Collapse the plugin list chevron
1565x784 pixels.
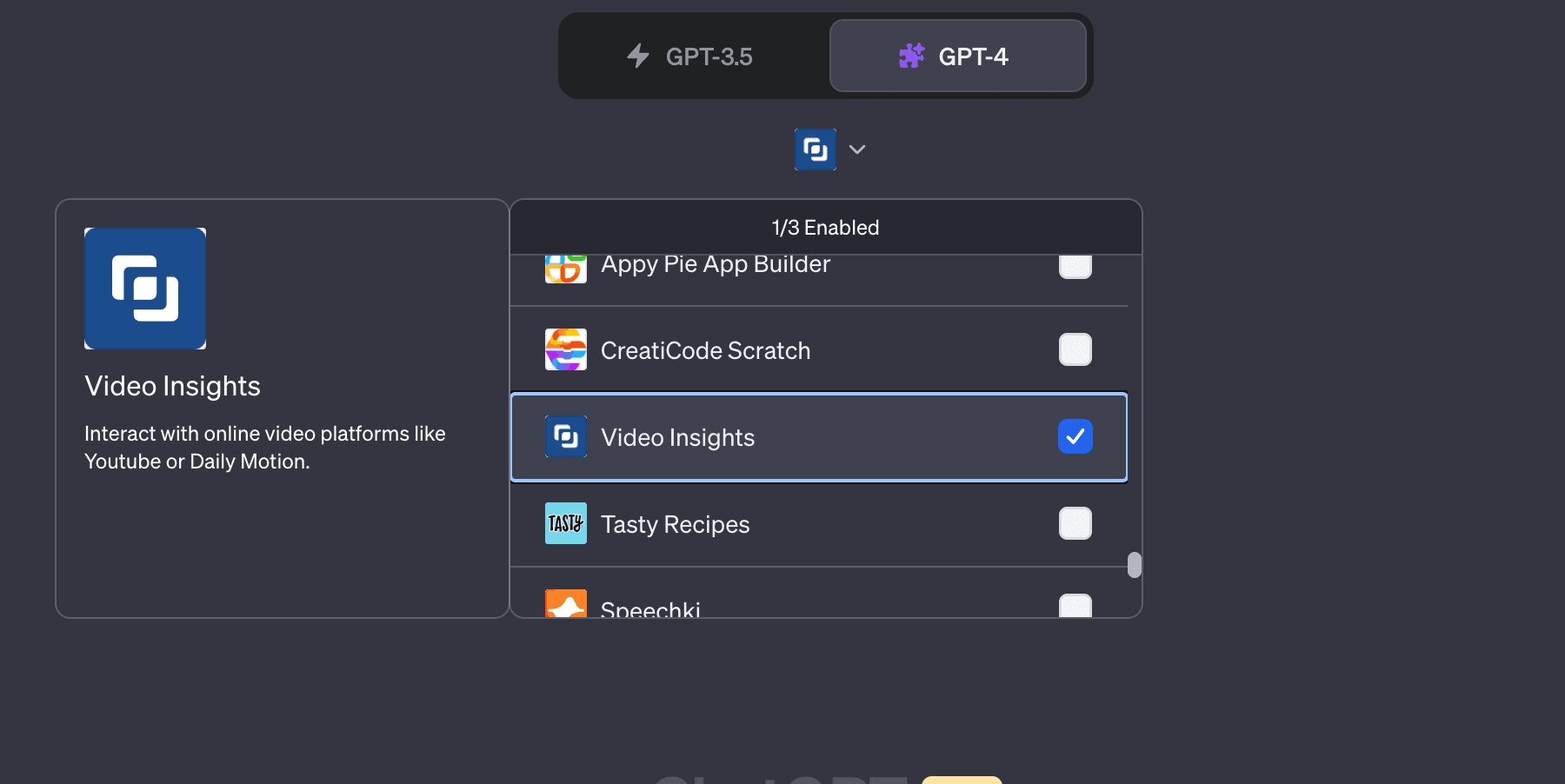[857, 149]
